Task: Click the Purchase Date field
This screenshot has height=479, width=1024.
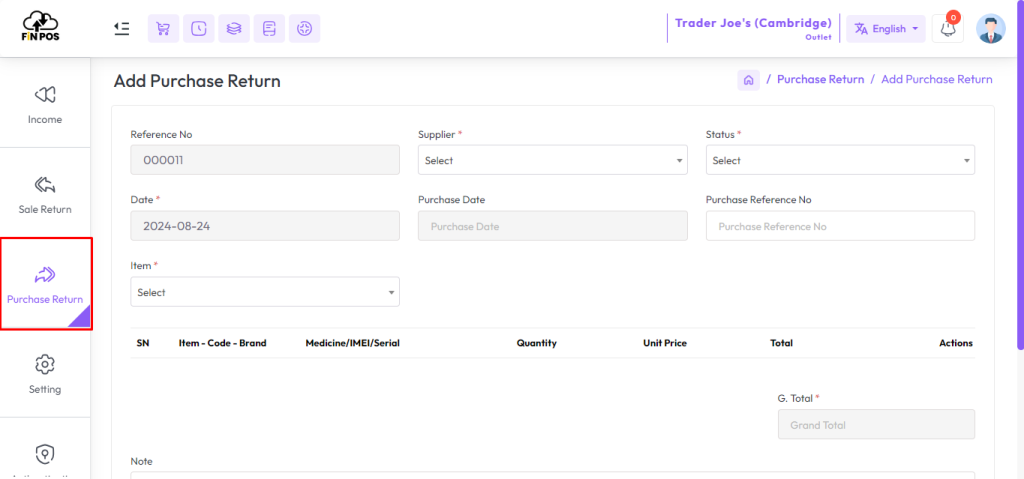Action: point(552,225)
